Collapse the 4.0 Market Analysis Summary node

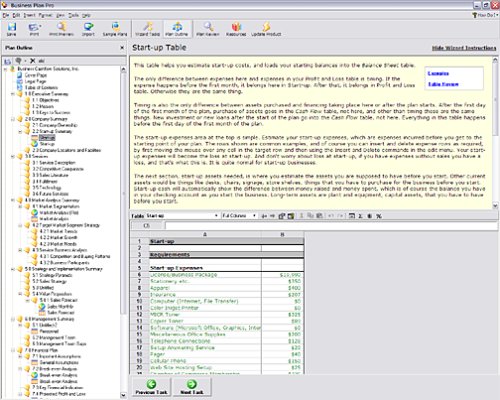coord(13,200)
